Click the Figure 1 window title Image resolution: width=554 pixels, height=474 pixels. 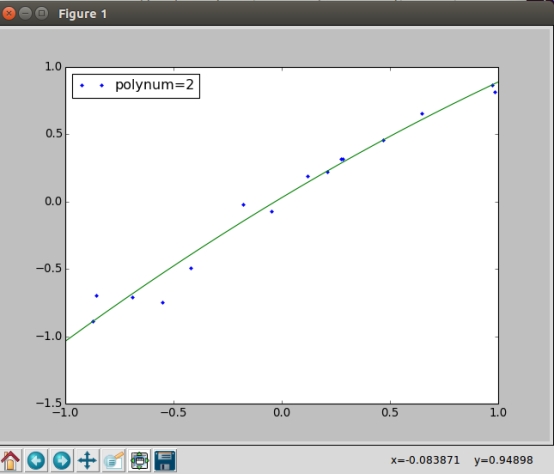(83, 14)
